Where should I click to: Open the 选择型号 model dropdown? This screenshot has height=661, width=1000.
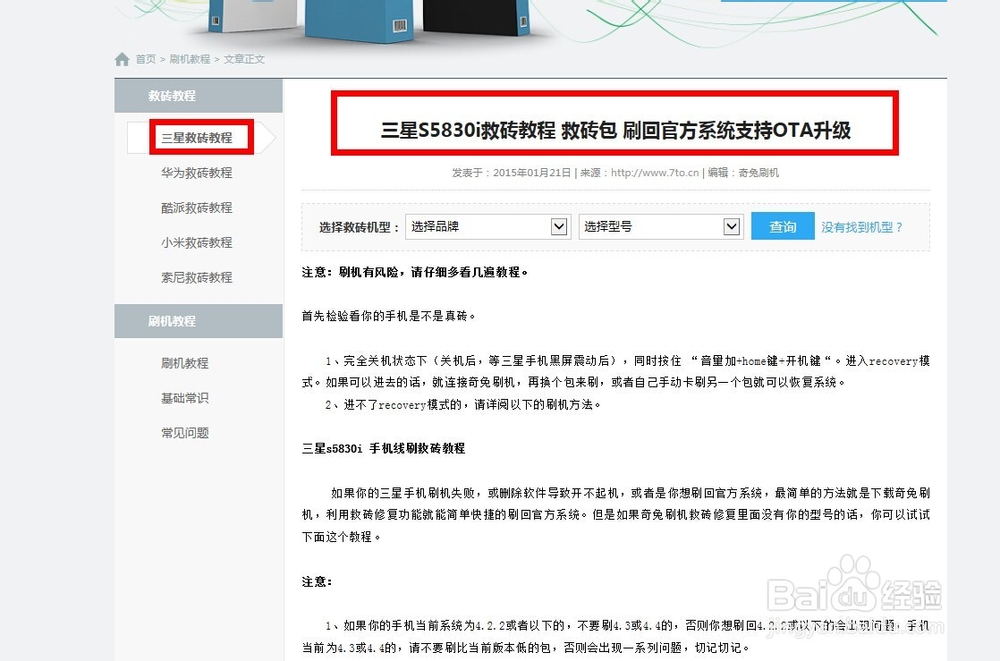pos(659,226)
